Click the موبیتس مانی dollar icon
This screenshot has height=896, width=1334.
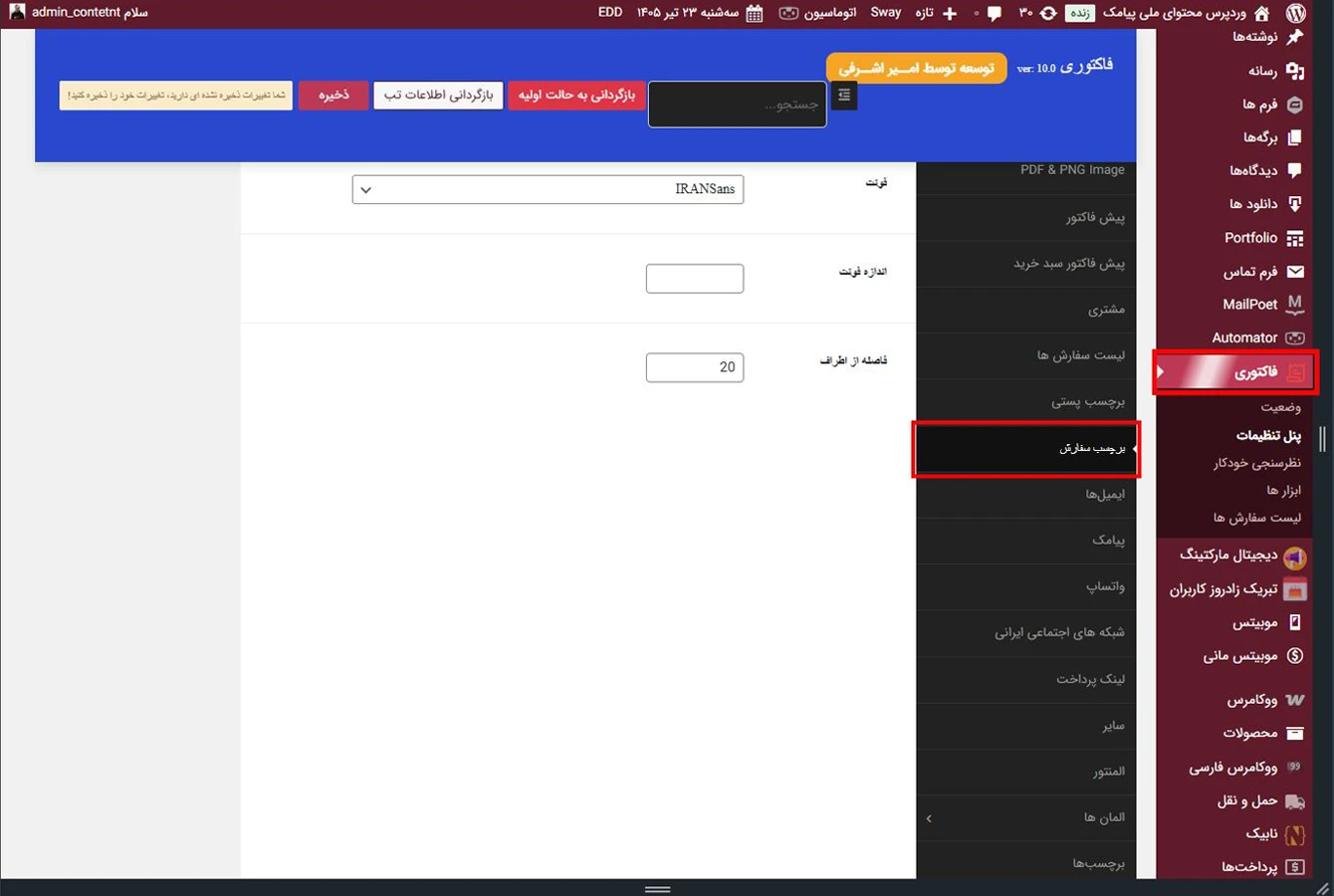pos(1294,655)
